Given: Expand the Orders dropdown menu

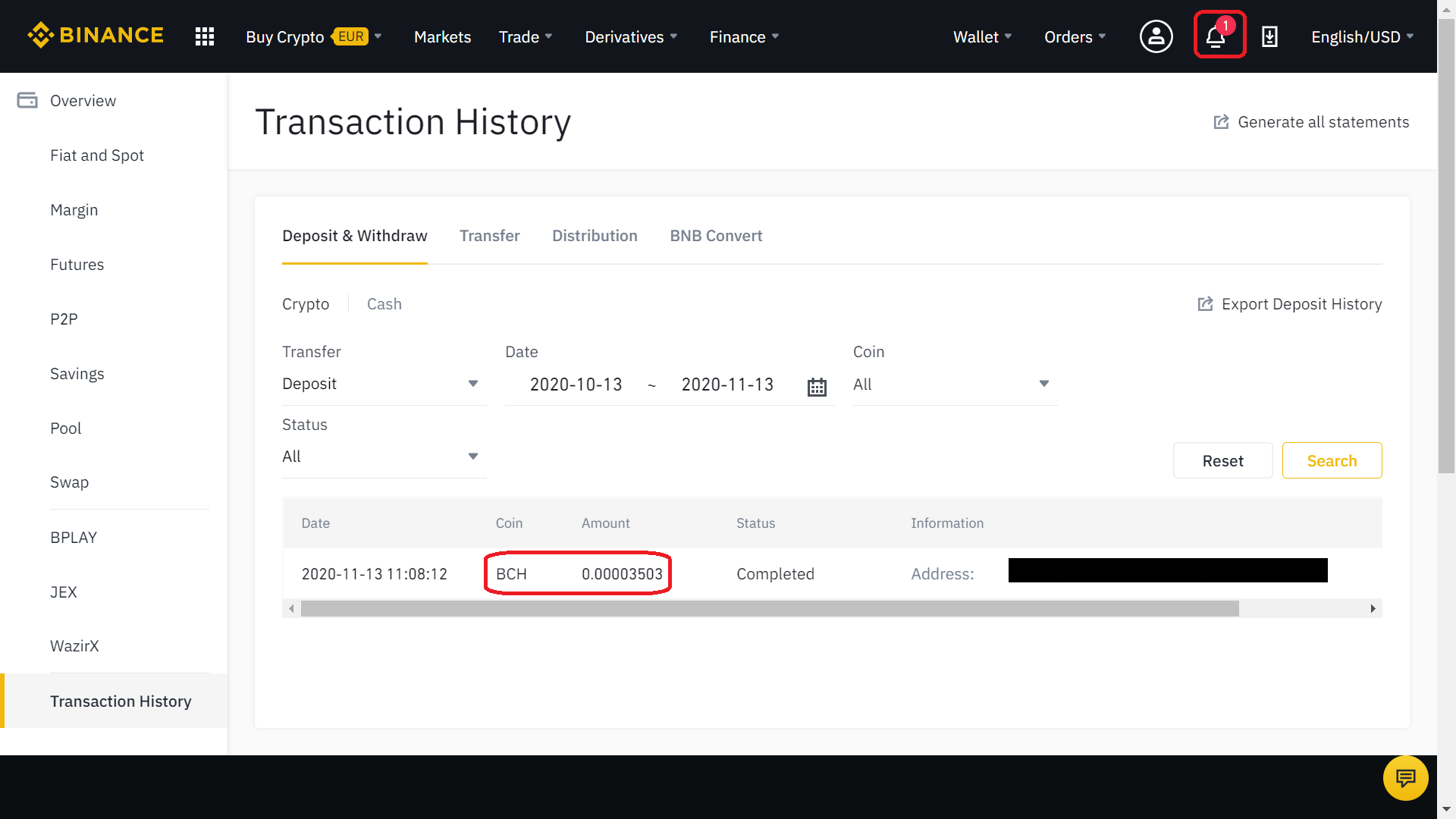Looking at the screenshot, I should (x=1075, y=36).
